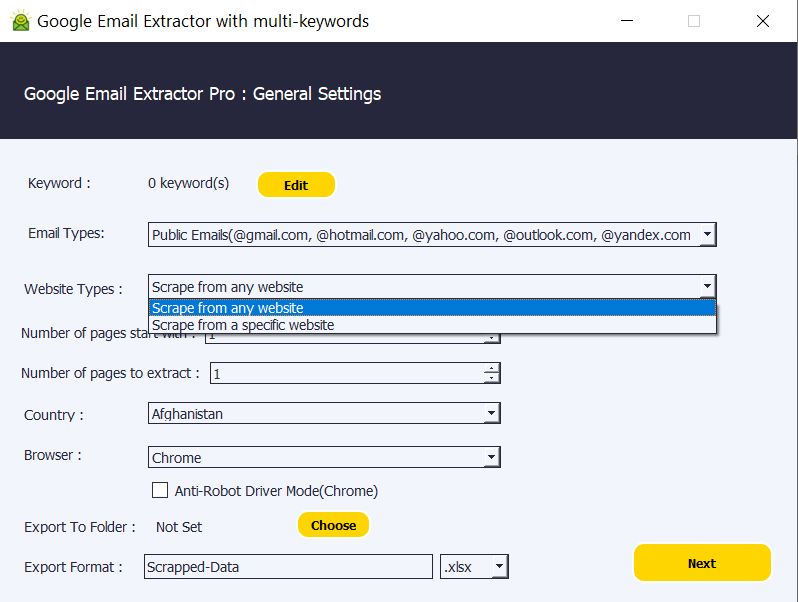Open the .xlsx export format dropdown
Viewport: 798px width, 602px height.
click(x=474, y=567)
